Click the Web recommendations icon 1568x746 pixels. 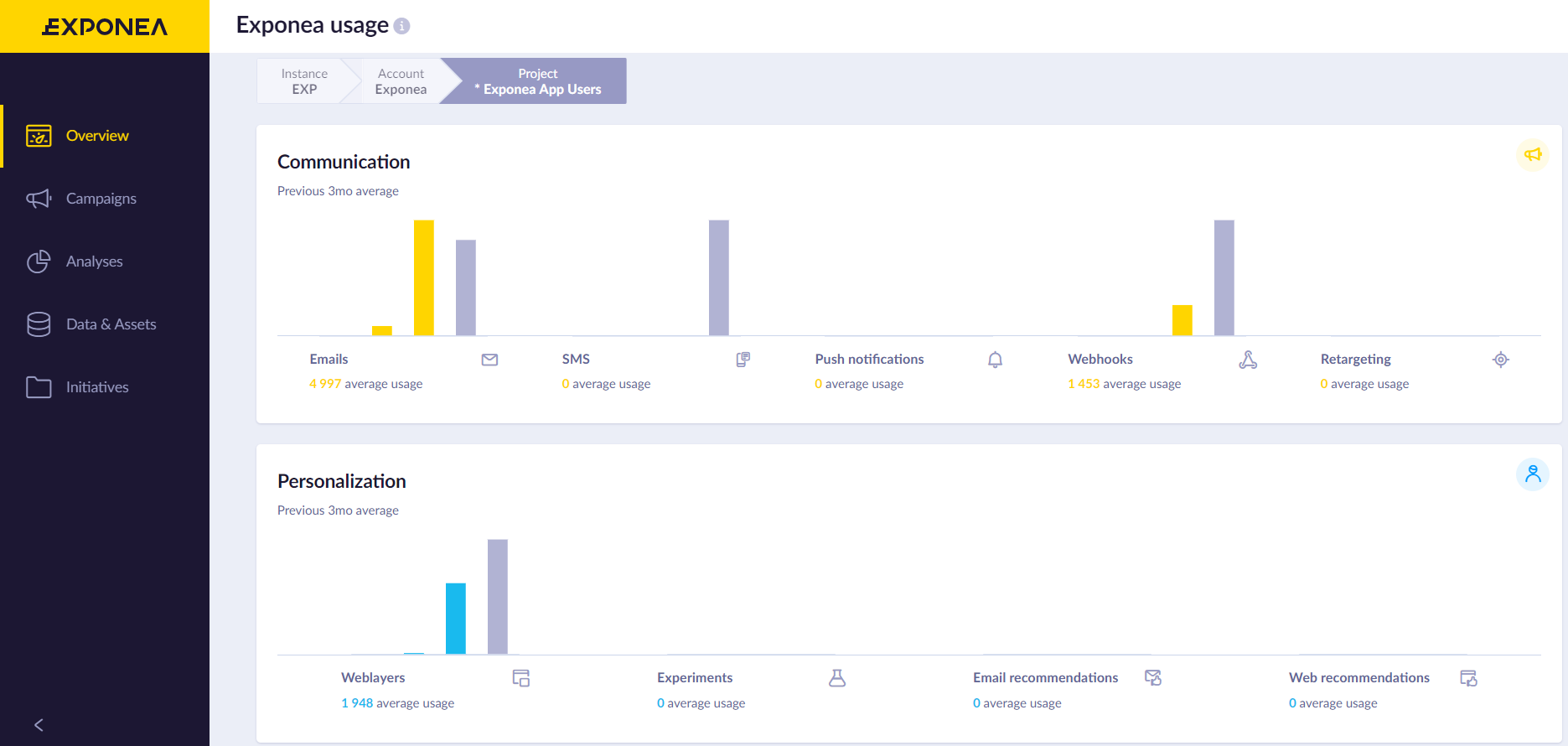tap(1469, 678)
